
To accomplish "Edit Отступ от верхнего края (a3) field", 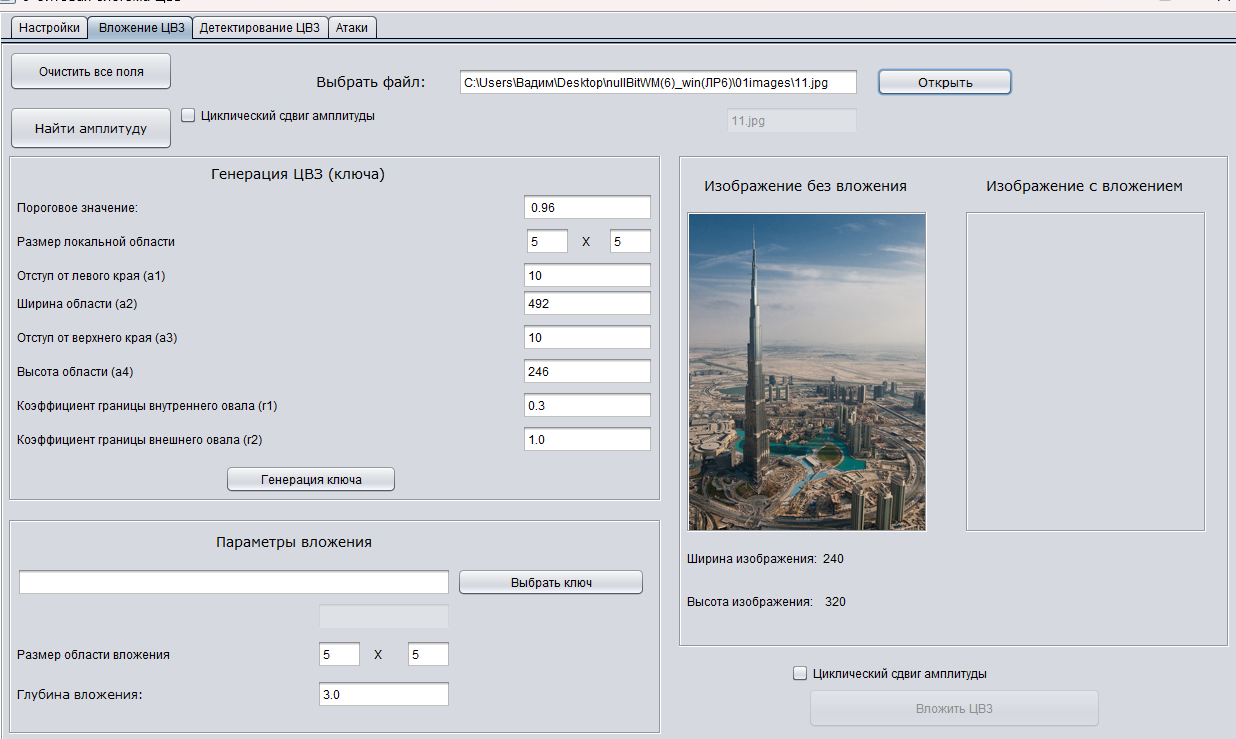I will click(587, 337).
